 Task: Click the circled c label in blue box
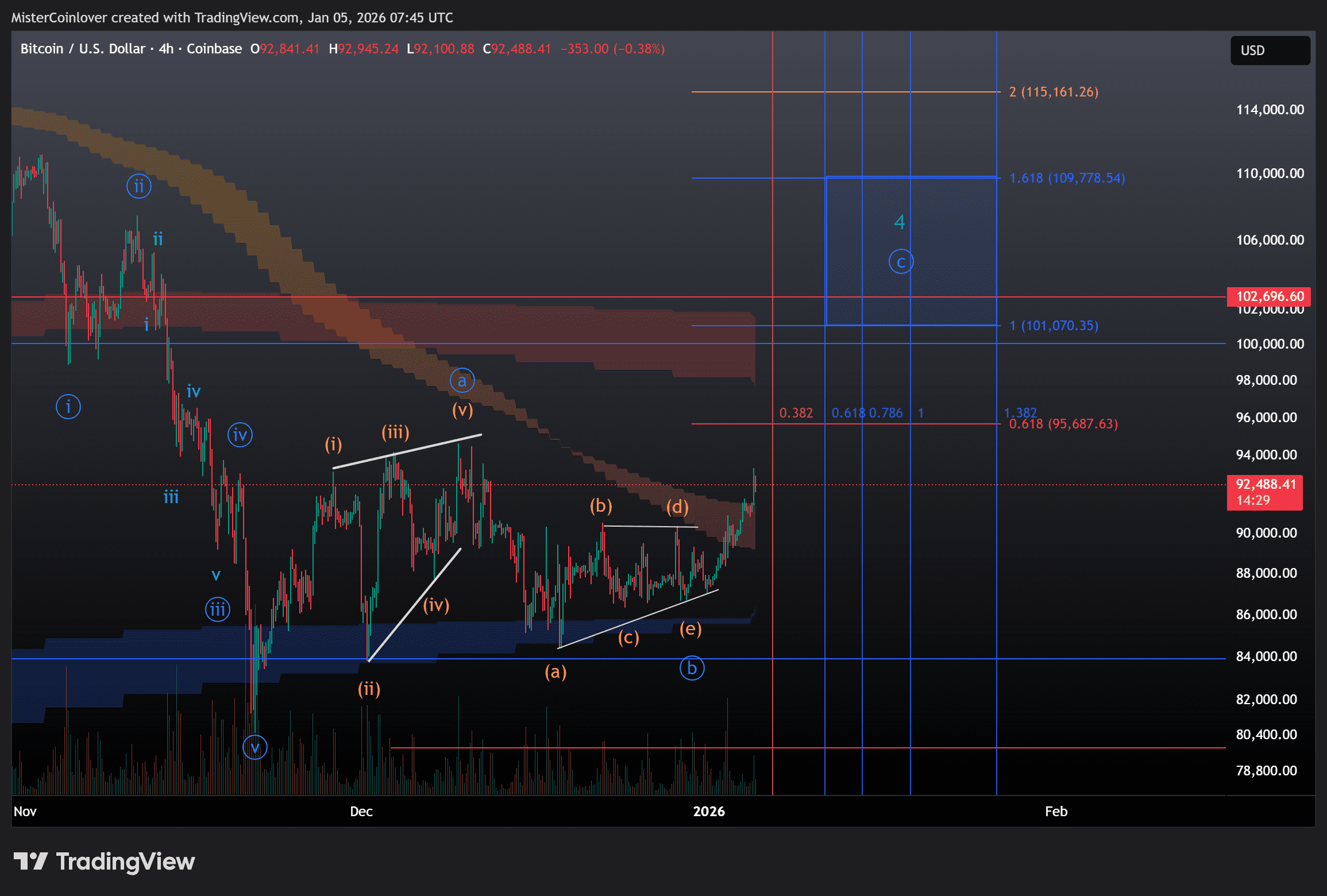point(901,262)
